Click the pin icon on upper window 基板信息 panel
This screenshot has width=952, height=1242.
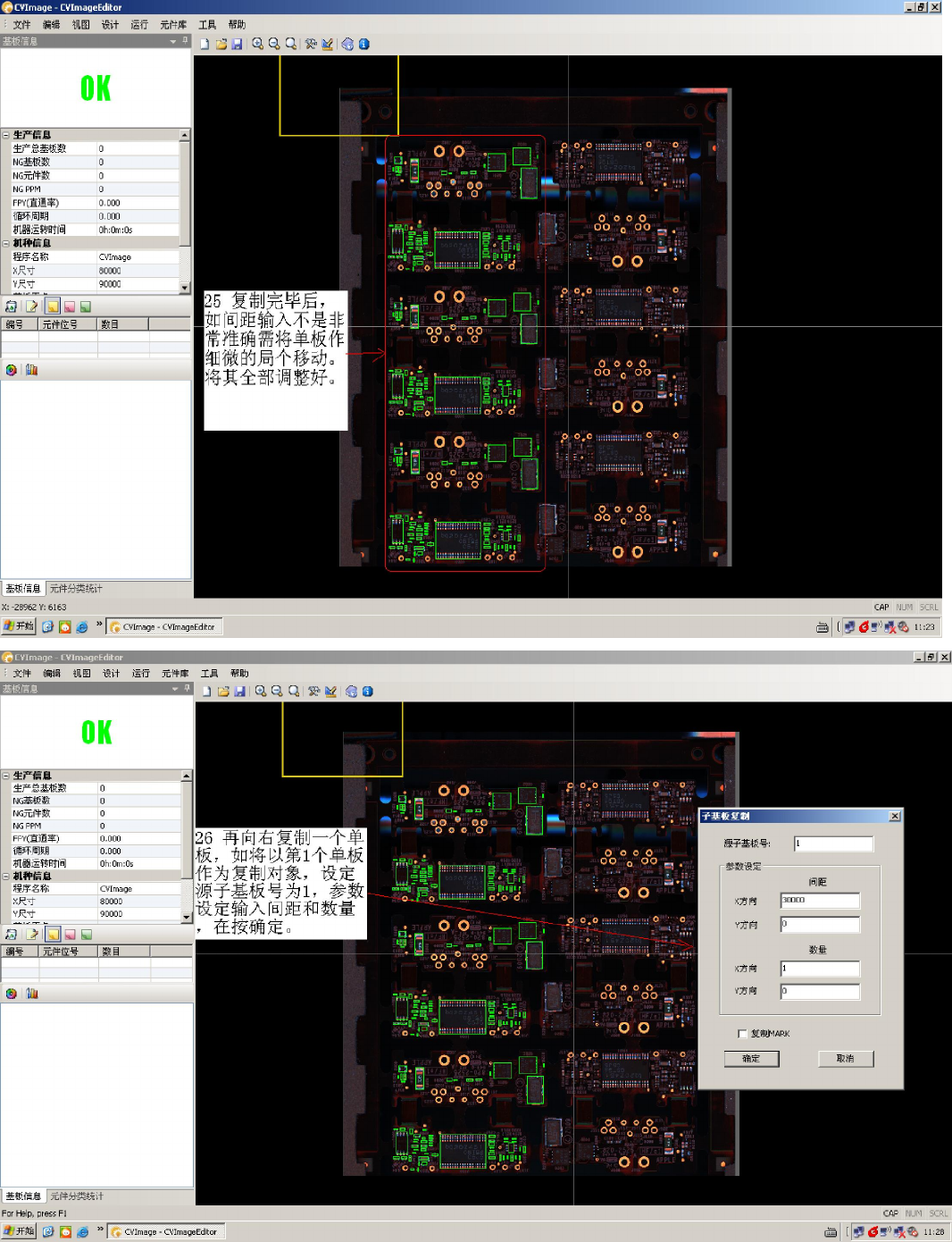186,41
